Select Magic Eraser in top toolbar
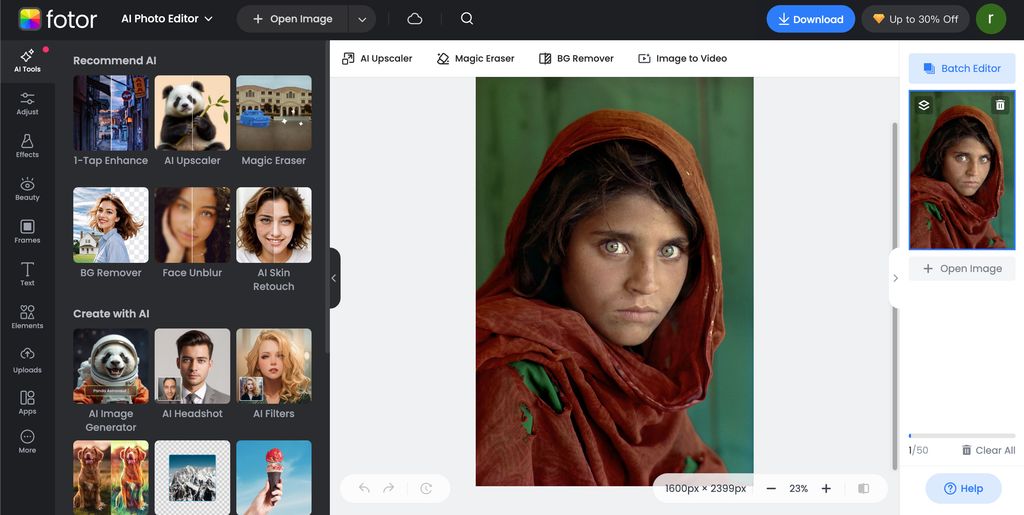 475,58
